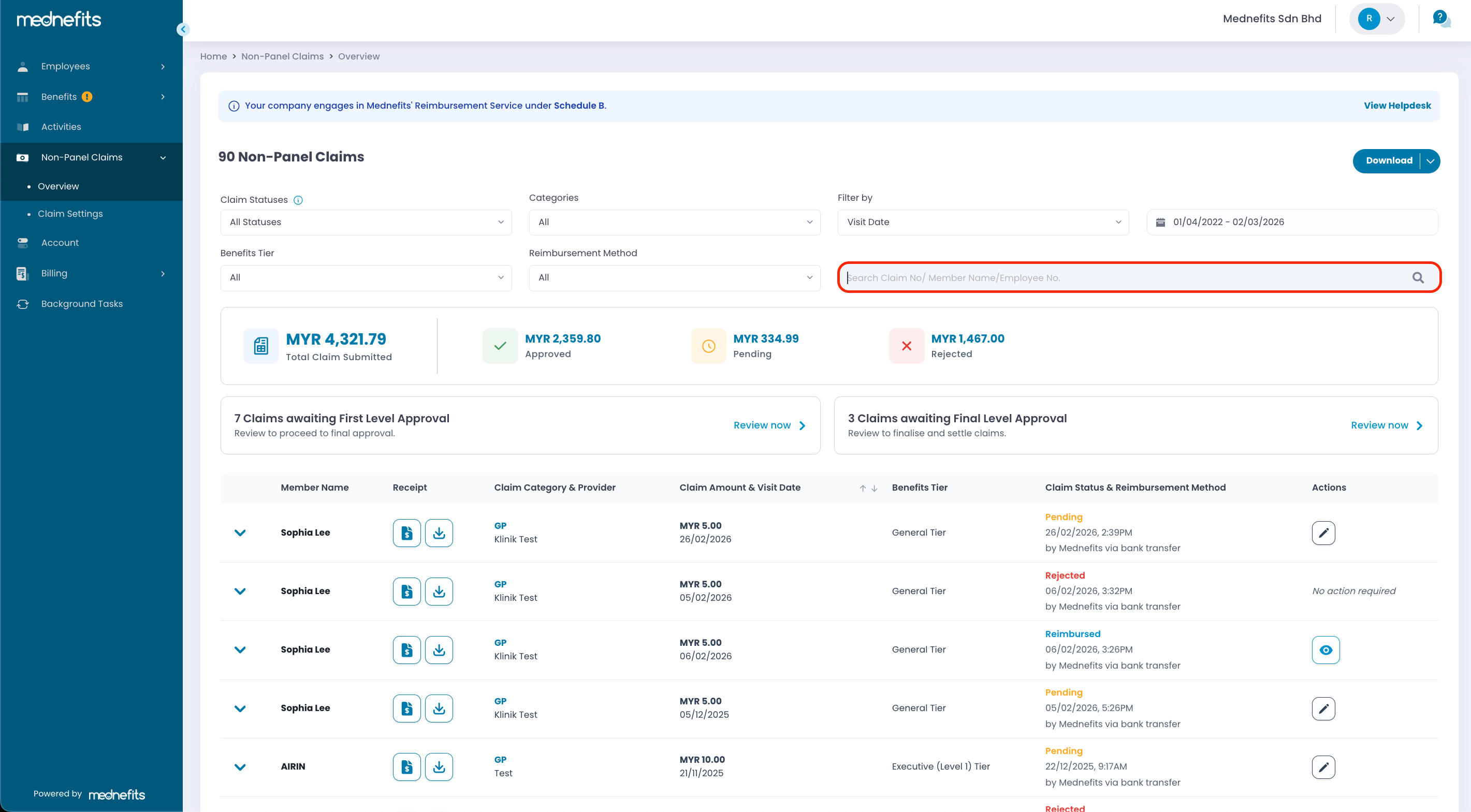Click edit pencil icon on first Pending claim
The height and width of the screenshot is (812, 1471).
(1323, 533)
